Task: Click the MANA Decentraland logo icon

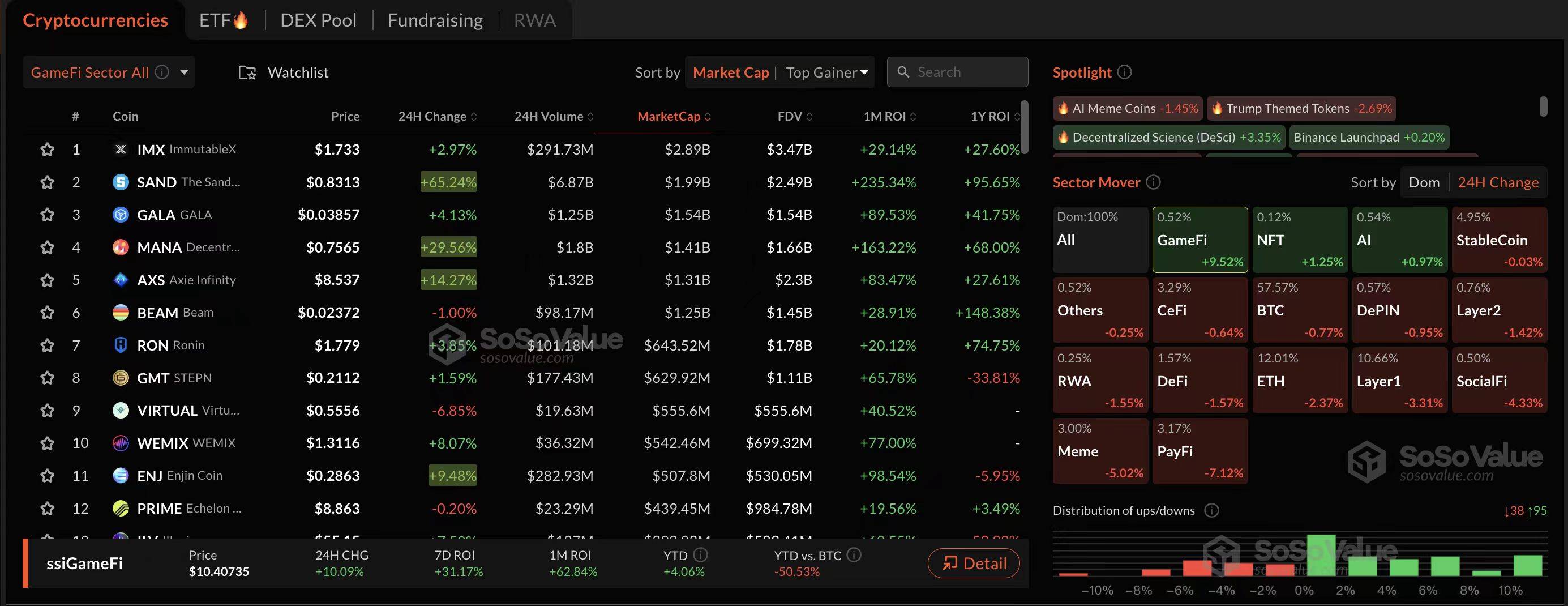Action: tap(121, 247)
